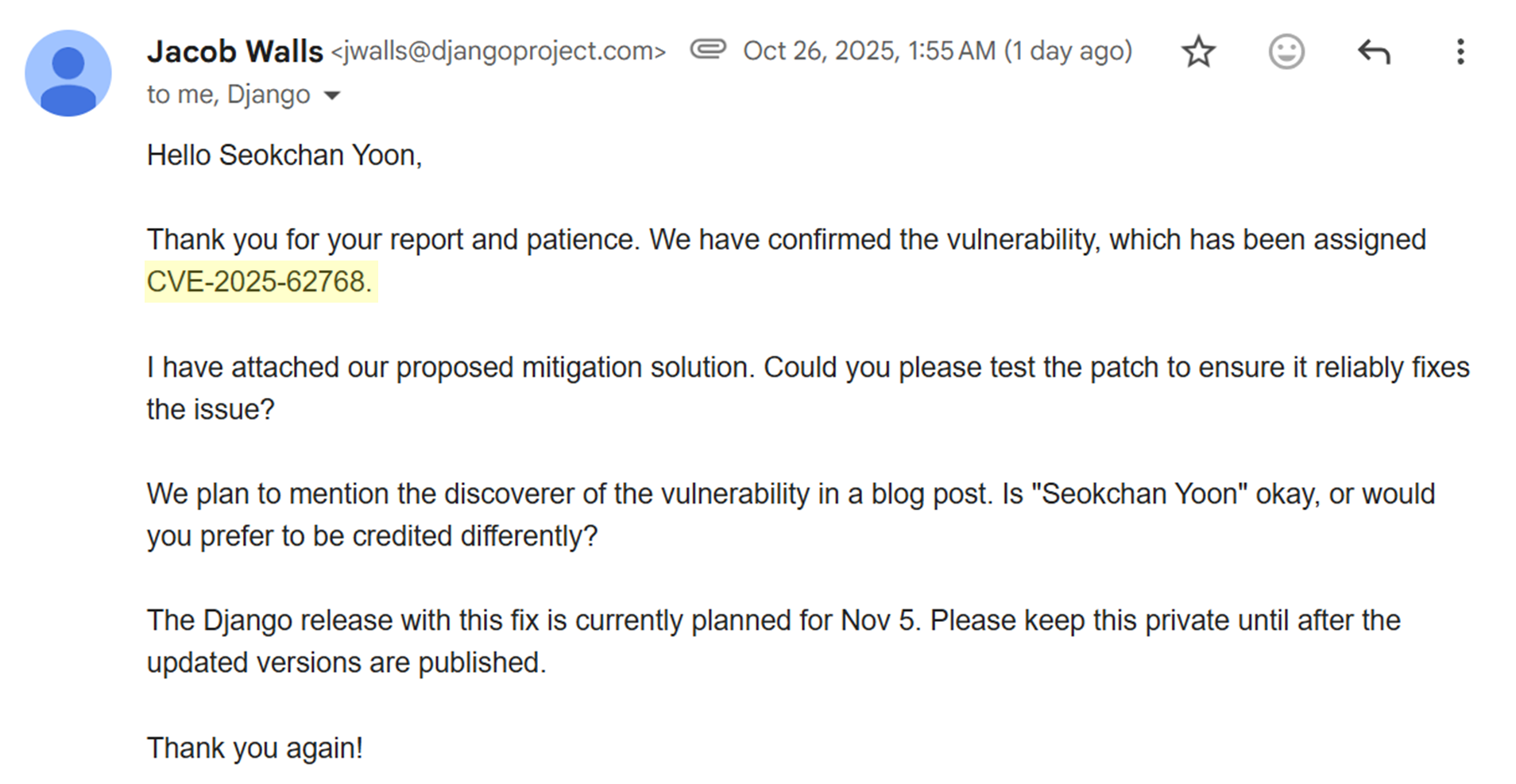Image resolution: width=1516 pixels, height=784 pixels.
Task: Click the Oct 26, 2025 timestamp
Action: (x=868, y=52)
